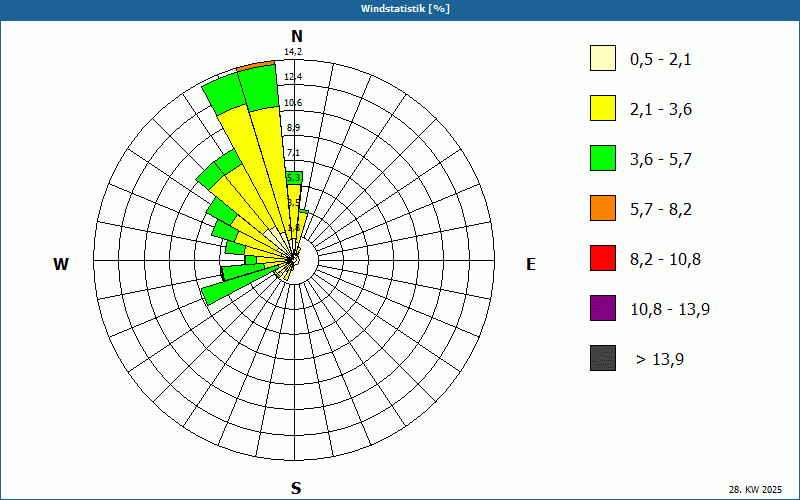This screenshot has width=800, height=500.
Task: Click the dark gray > 13,9 swatch
Action: (x=603, y=358)
